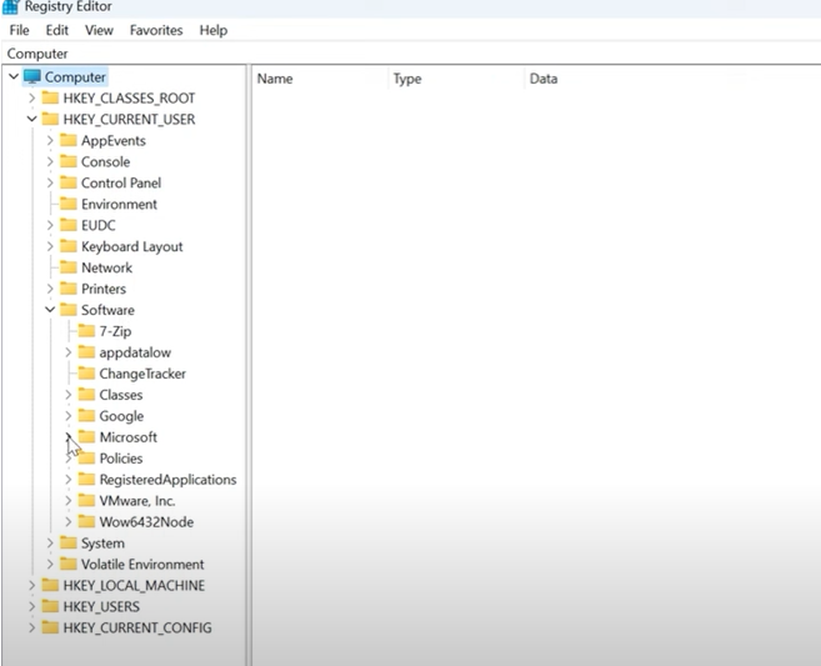Collapse the Software key
The image size is (821, 666).
pos(49,310)
